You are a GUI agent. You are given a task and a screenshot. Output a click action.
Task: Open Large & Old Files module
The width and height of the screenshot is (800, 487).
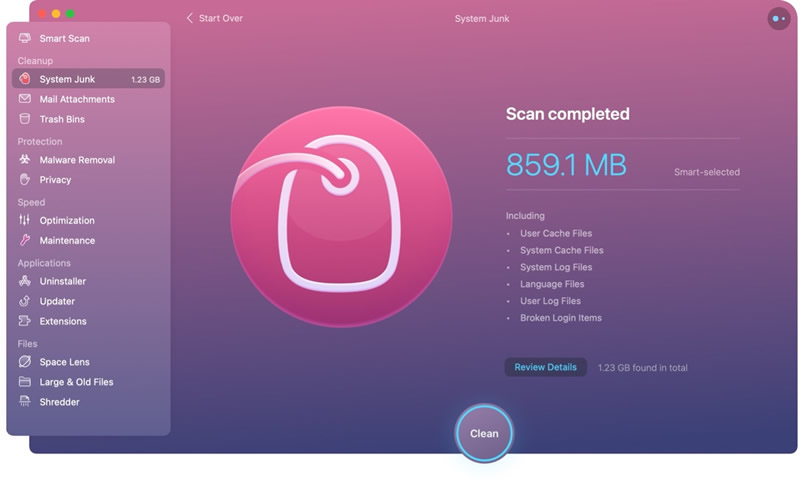tap(88, 381)
